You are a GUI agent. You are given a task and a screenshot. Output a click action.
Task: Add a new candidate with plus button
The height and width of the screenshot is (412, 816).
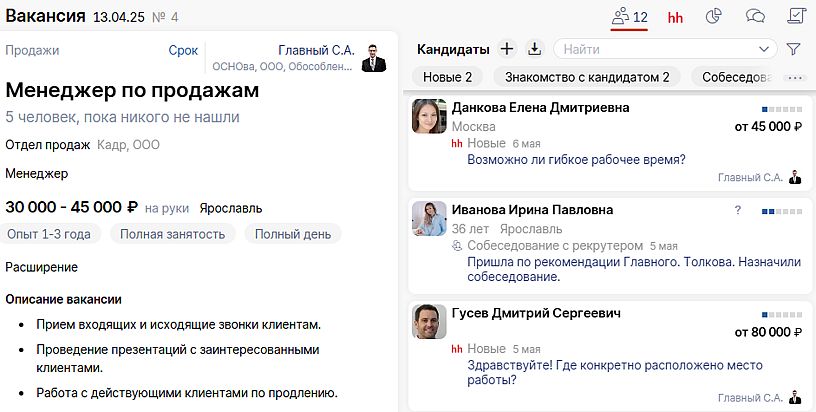point(506,48)
